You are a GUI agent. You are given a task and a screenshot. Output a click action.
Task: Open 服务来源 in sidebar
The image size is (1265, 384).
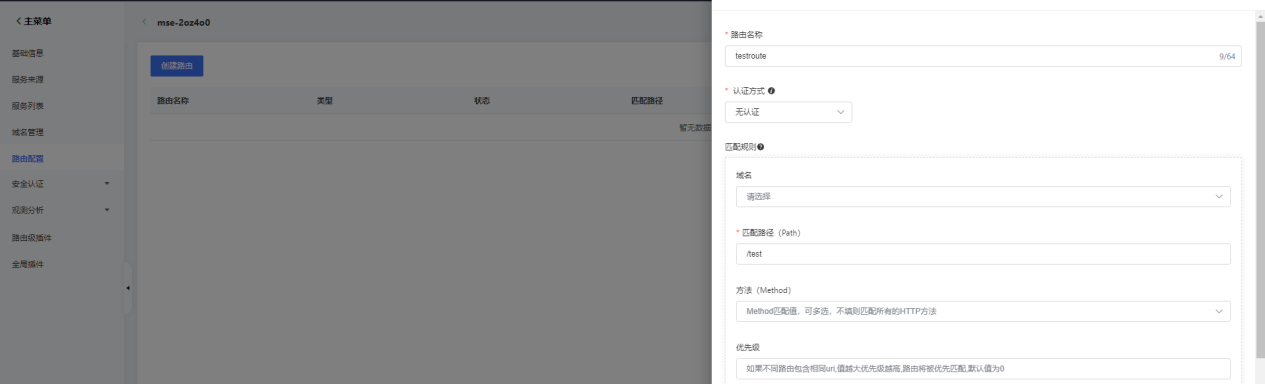pos(28,80)
